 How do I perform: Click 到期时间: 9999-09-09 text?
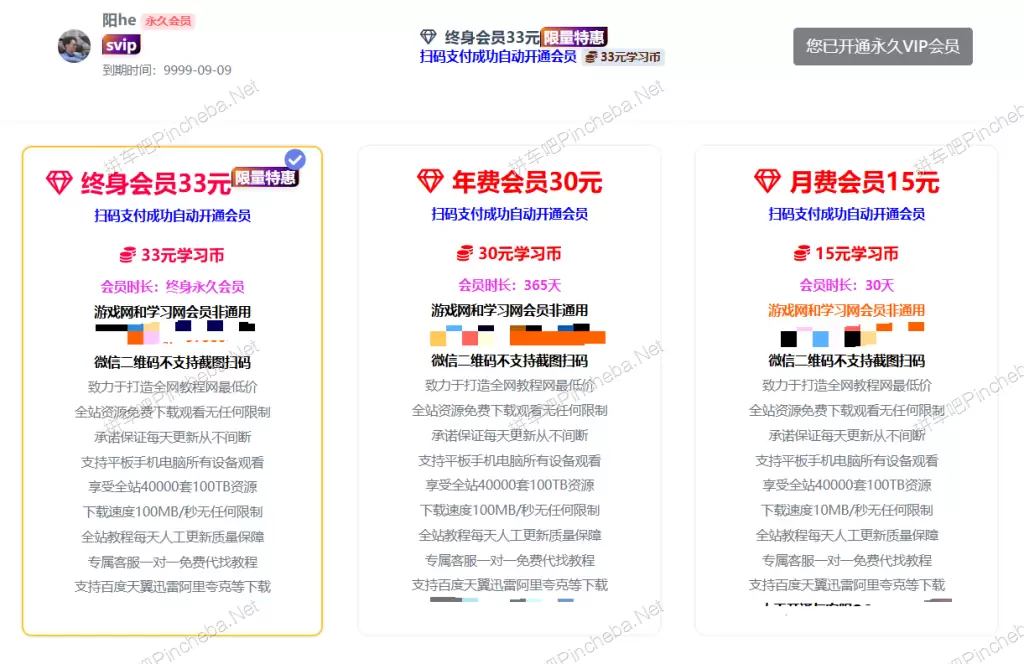click(x=167, y=70)
